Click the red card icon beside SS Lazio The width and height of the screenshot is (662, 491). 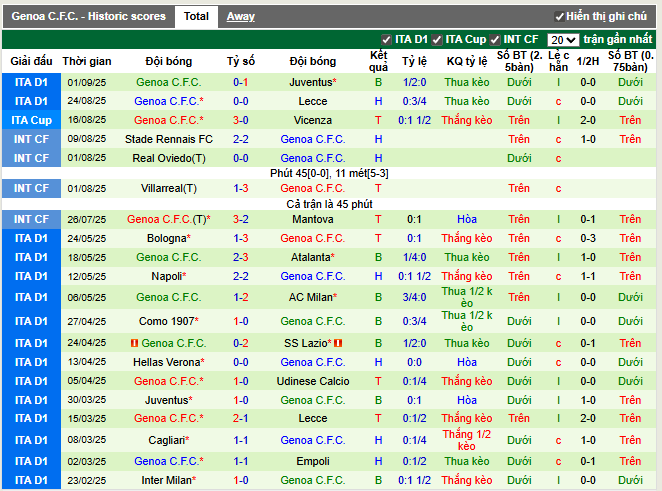click(338, 343)
